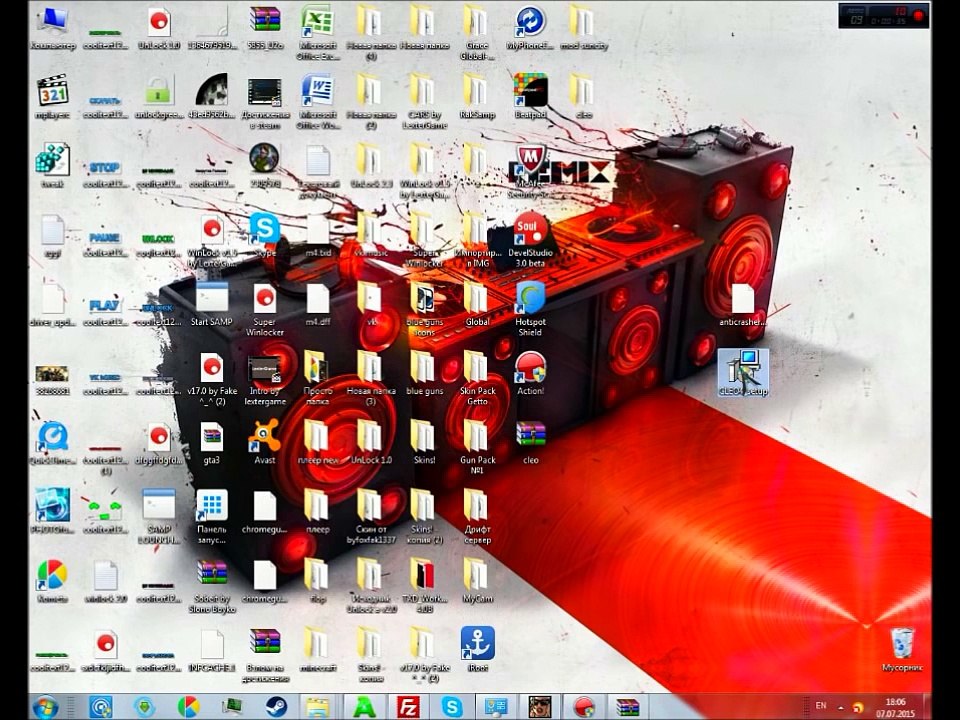Open the green A app on taskbar
This screenshot has height=720, width=960.
(365, 707)
